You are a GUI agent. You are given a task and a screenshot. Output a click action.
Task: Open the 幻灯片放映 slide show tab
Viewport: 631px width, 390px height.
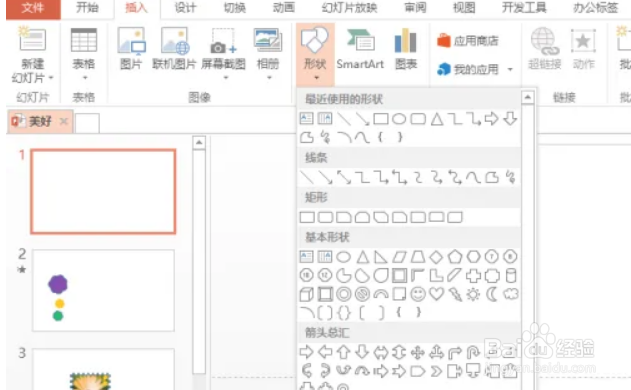(x=349, y=8)
